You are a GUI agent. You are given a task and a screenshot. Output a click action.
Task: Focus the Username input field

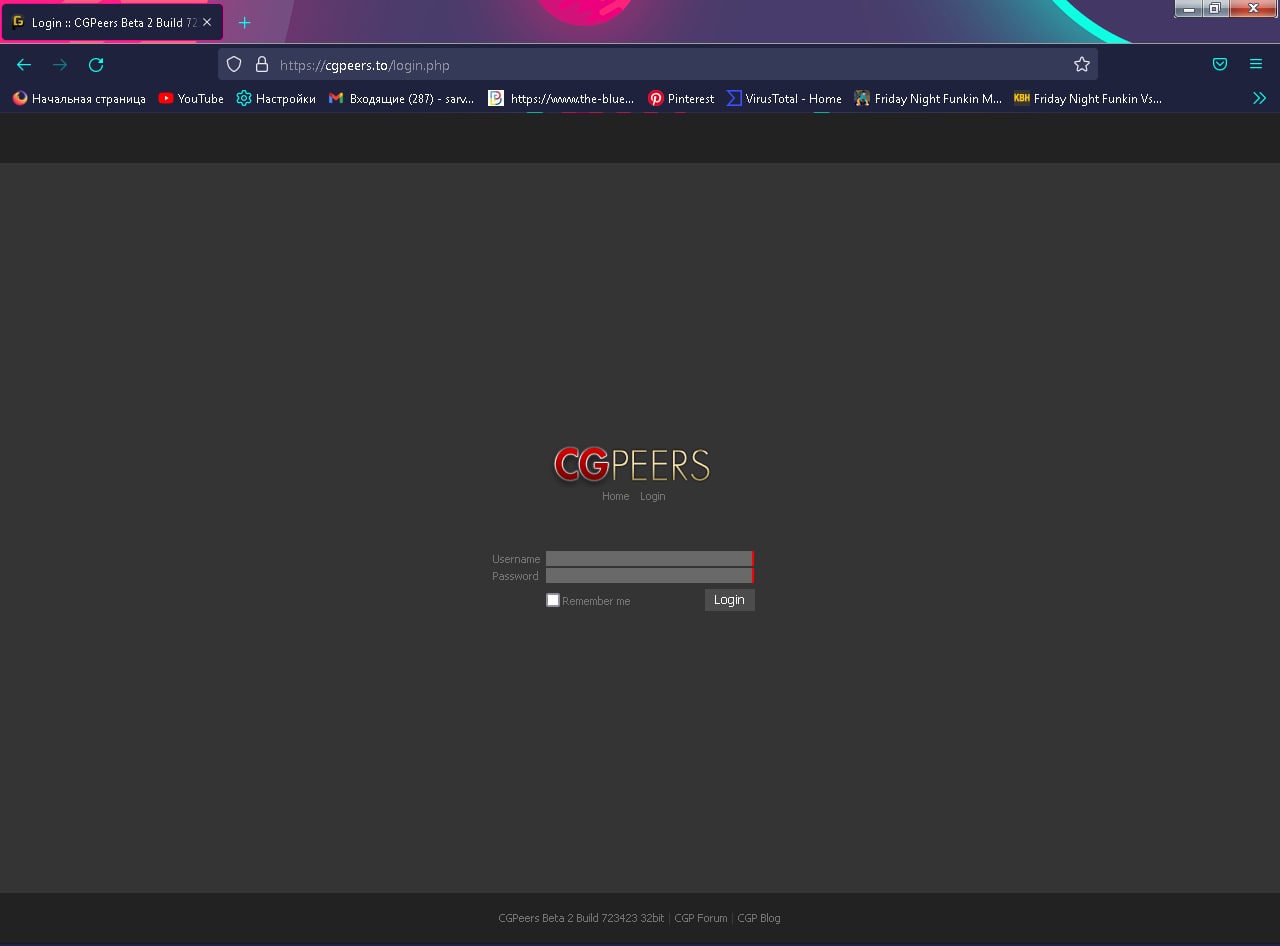pyautogui.click(x=649, y=559)
